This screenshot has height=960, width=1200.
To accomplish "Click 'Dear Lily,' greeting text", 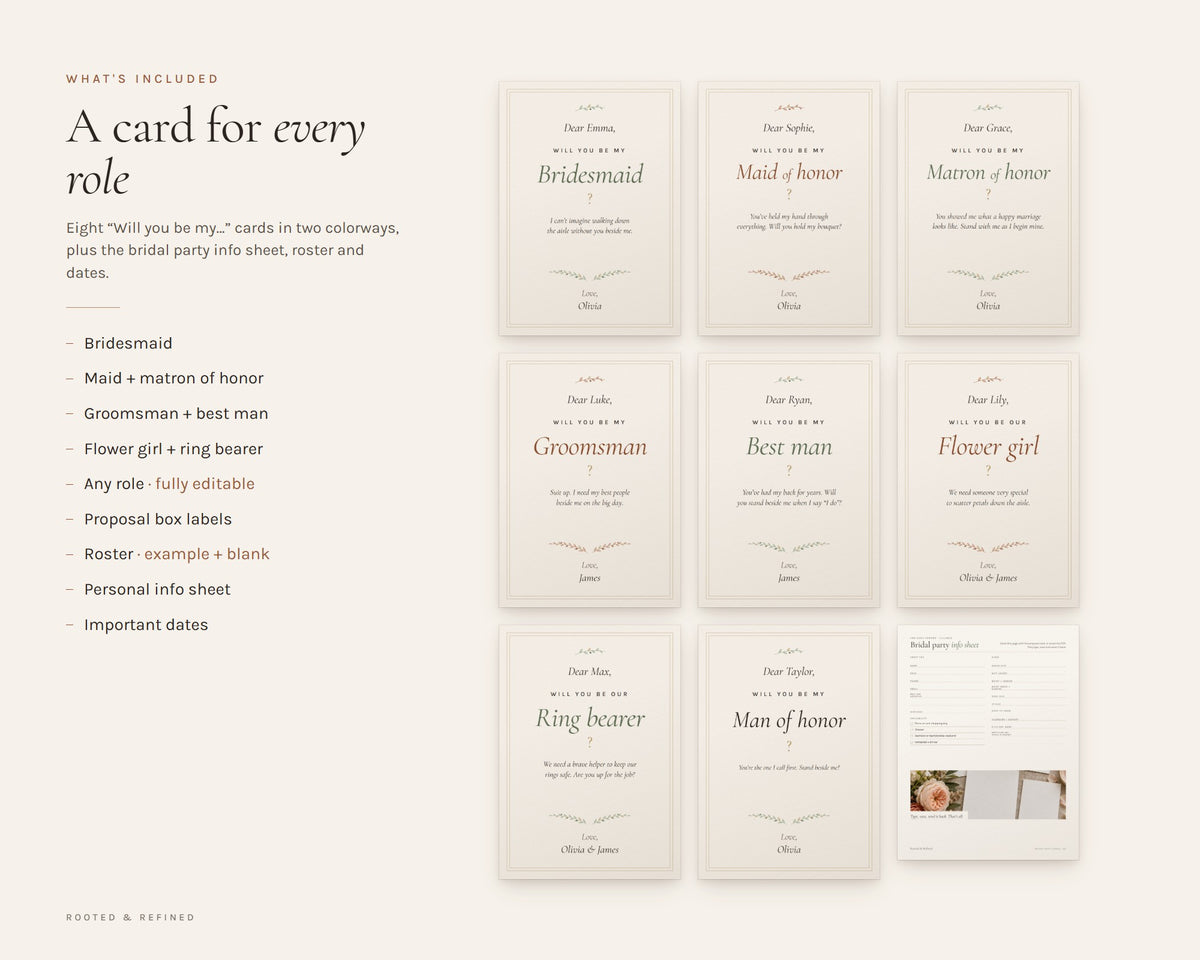I will (x=988, y=400).
